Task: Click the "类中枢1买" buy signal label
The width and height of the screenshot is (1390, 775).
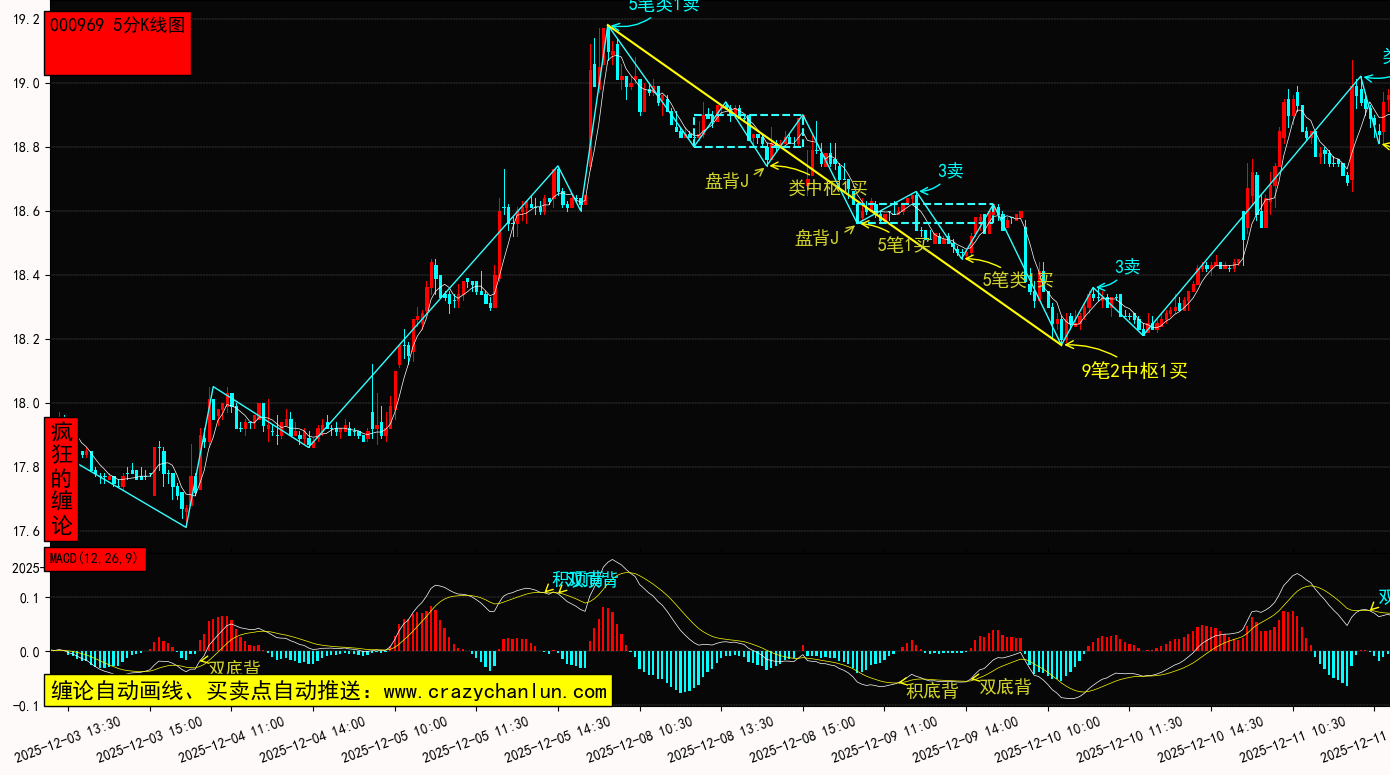Action: [x=827, y=187]
